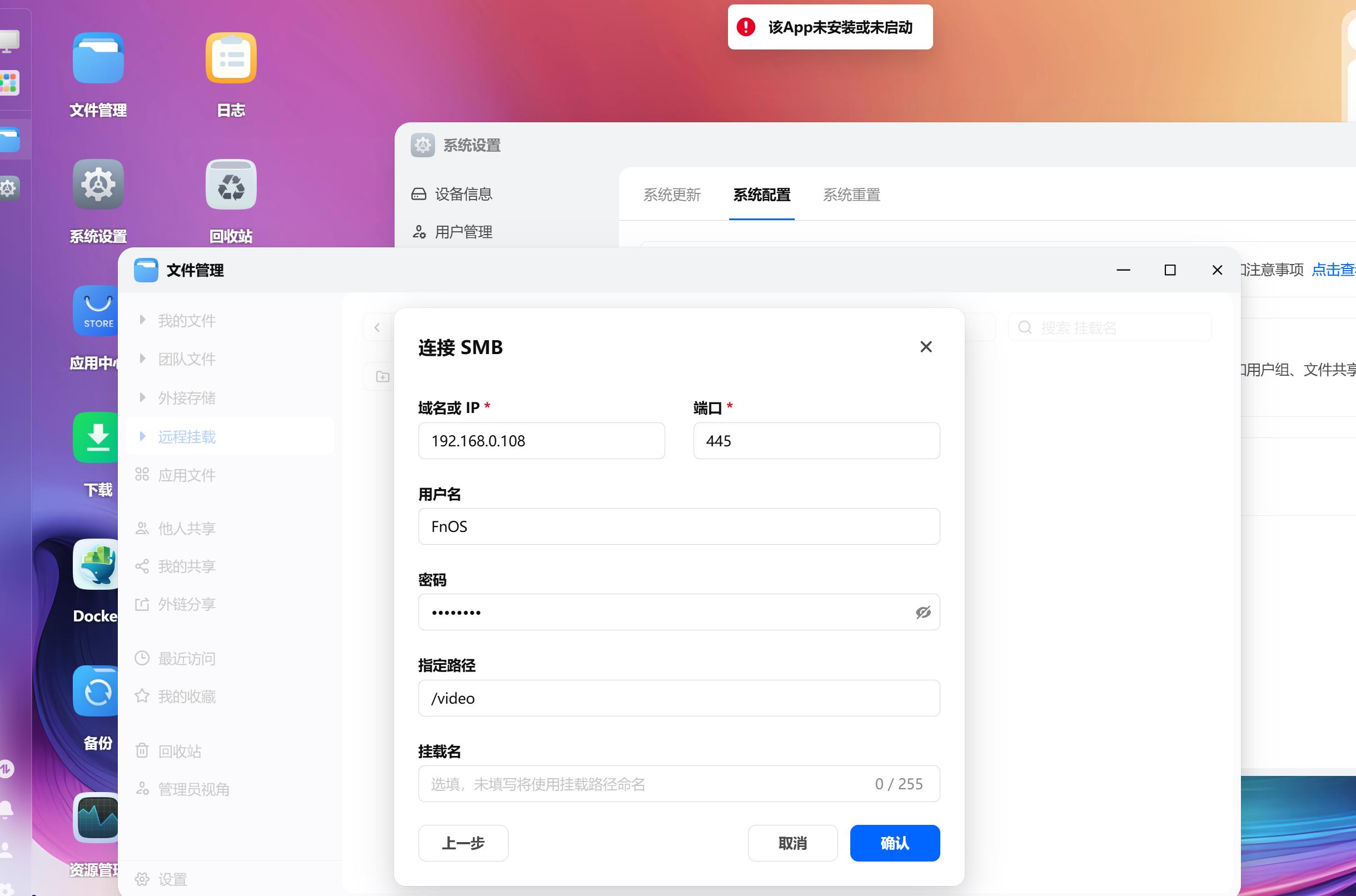
Task: Select 用户管理 in the system settings sidebar
Action: [x=463, y=232]
